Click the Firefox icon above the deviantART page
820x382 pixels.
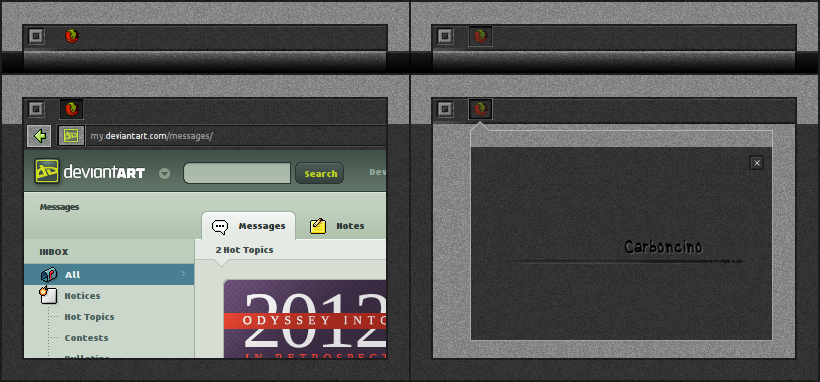click(72, 109)
